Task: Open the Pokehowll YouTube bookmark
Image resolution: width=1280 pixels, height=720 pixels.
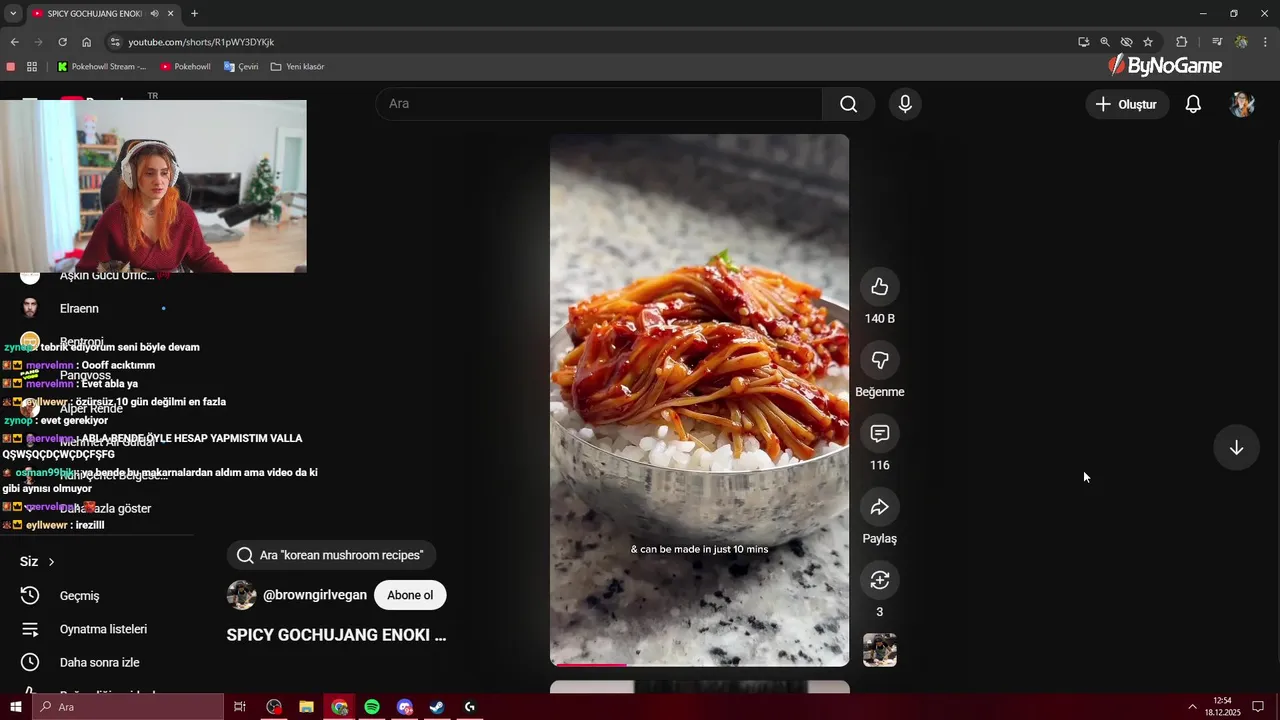Action: (x=185, y=67)
